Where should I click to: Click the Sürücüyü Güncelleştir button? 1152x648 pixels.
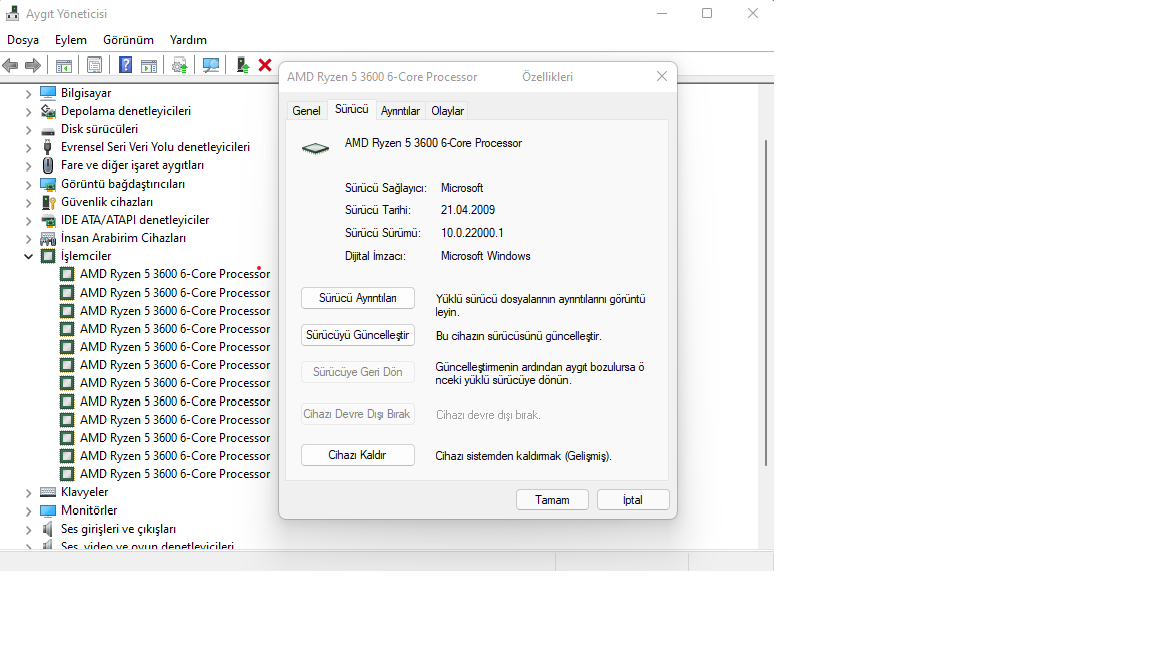pyautogui.click(x=358, y=335)
